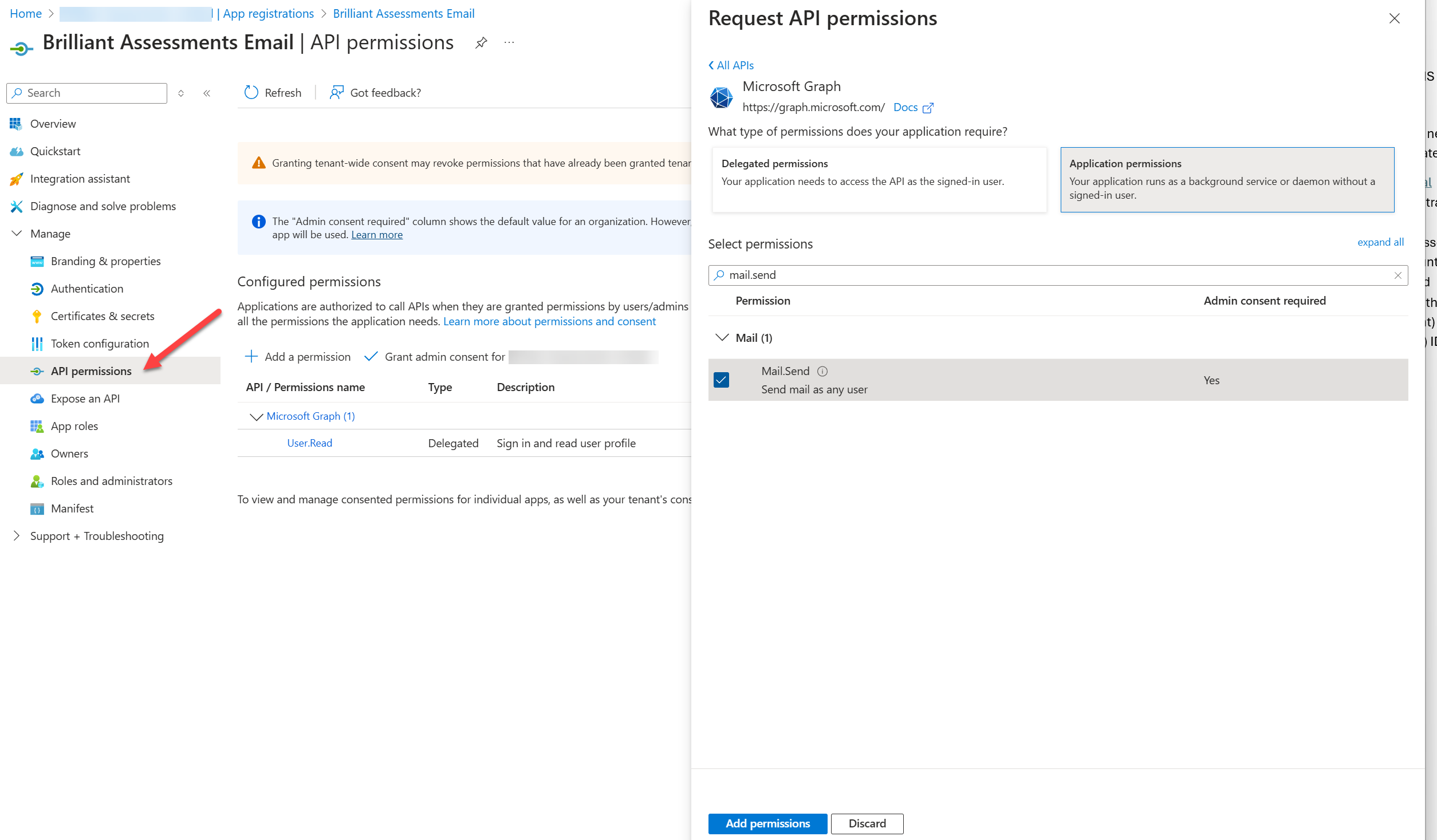Select the Application permissions option
This screenshot has width=1437, height=840.
coord(1227,180)
